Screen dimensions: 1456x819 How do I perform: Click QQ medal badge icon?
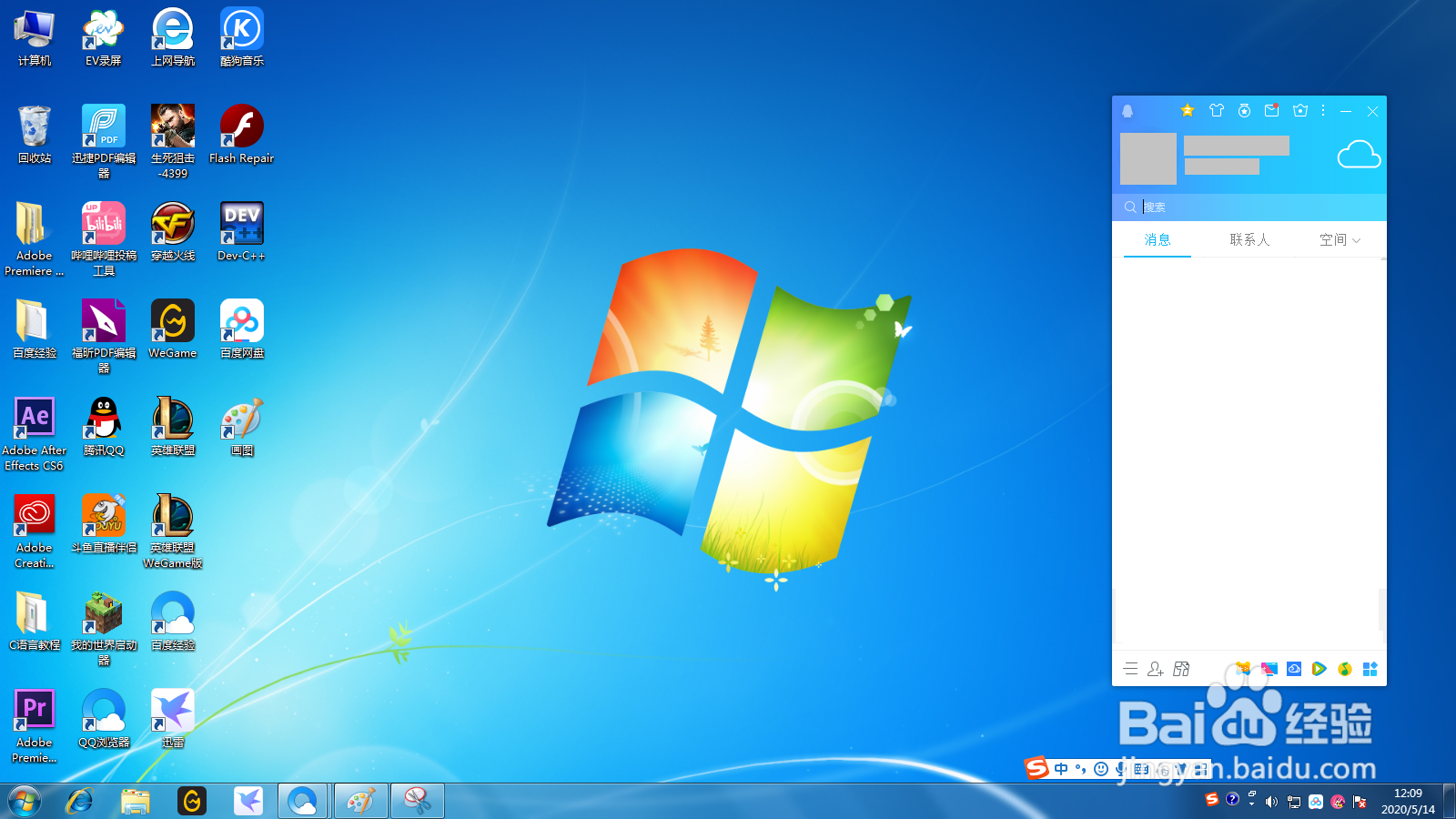(1244, 110)
